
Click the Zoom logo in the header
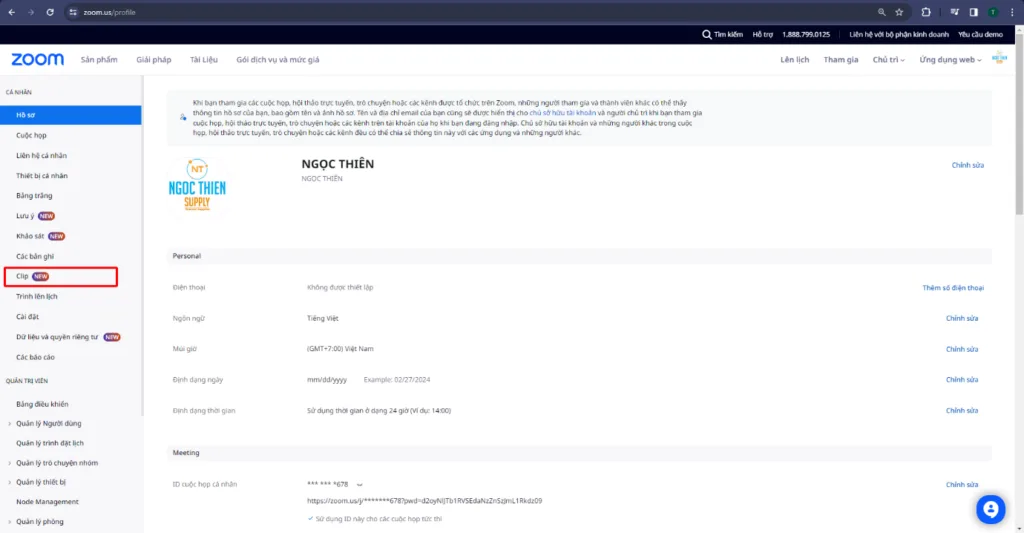pyautogui.click(x=38, y=60)
